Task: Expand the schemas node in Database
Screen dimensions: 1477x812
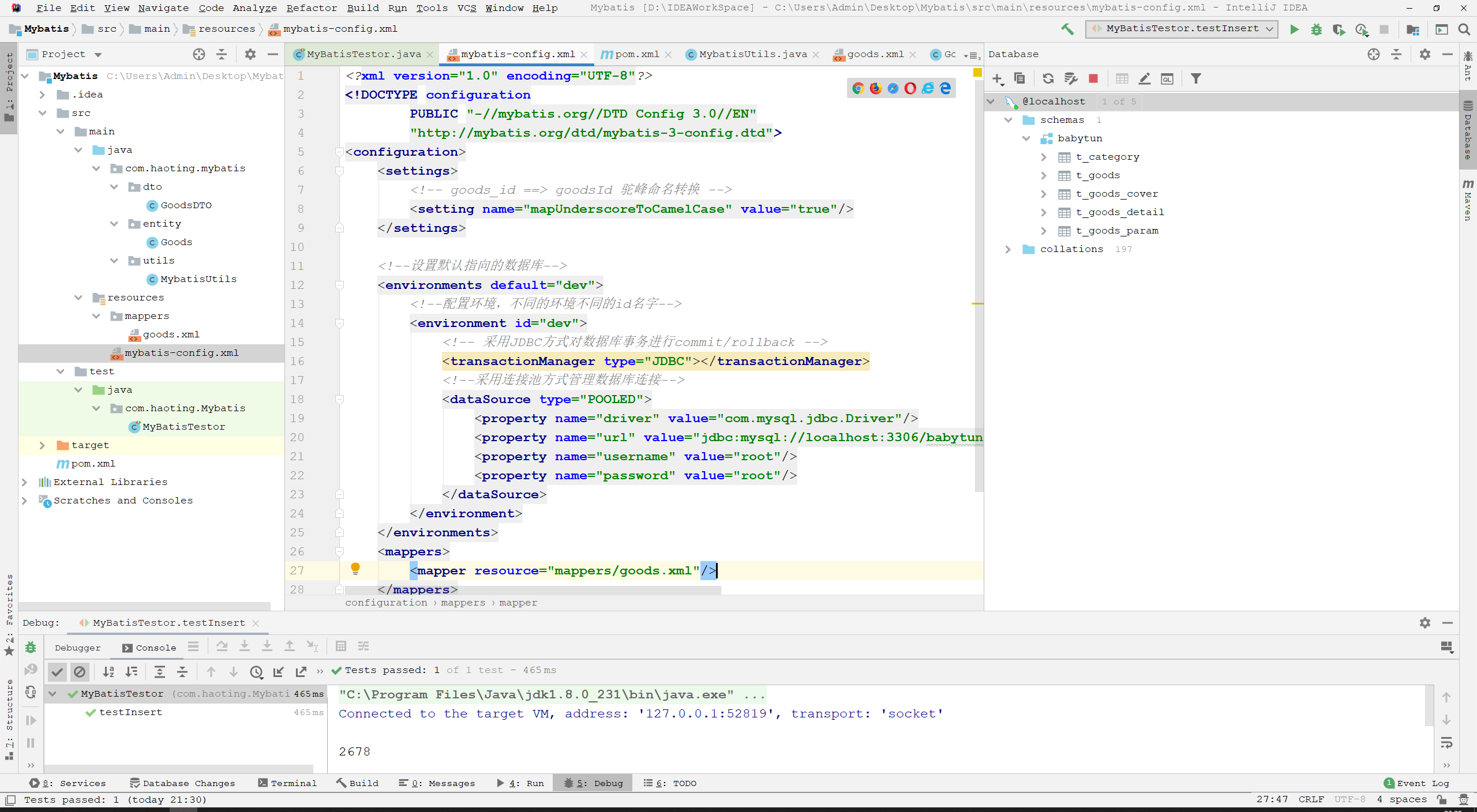Action: [1008, 119]
